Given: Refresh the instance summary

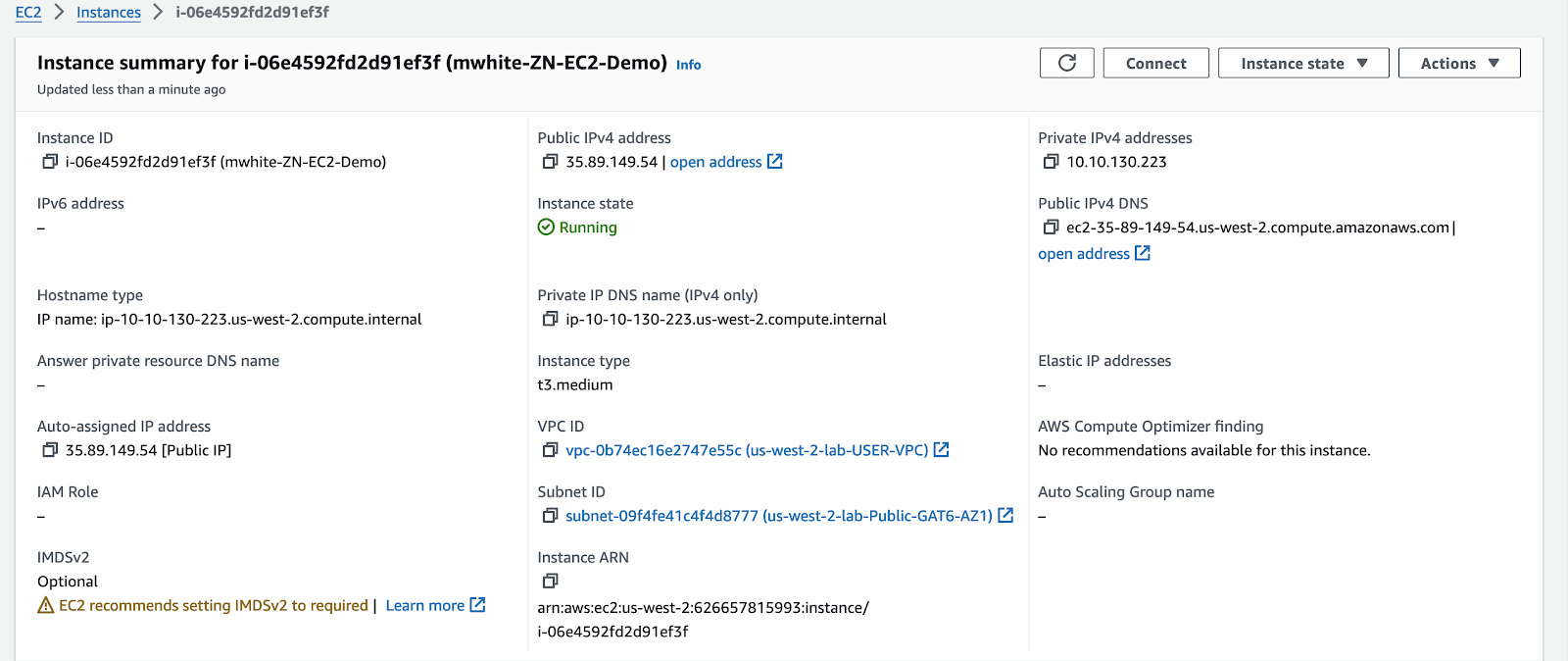Looking at the screenshot, I should pyautogui.click(x=1066, y=63).
